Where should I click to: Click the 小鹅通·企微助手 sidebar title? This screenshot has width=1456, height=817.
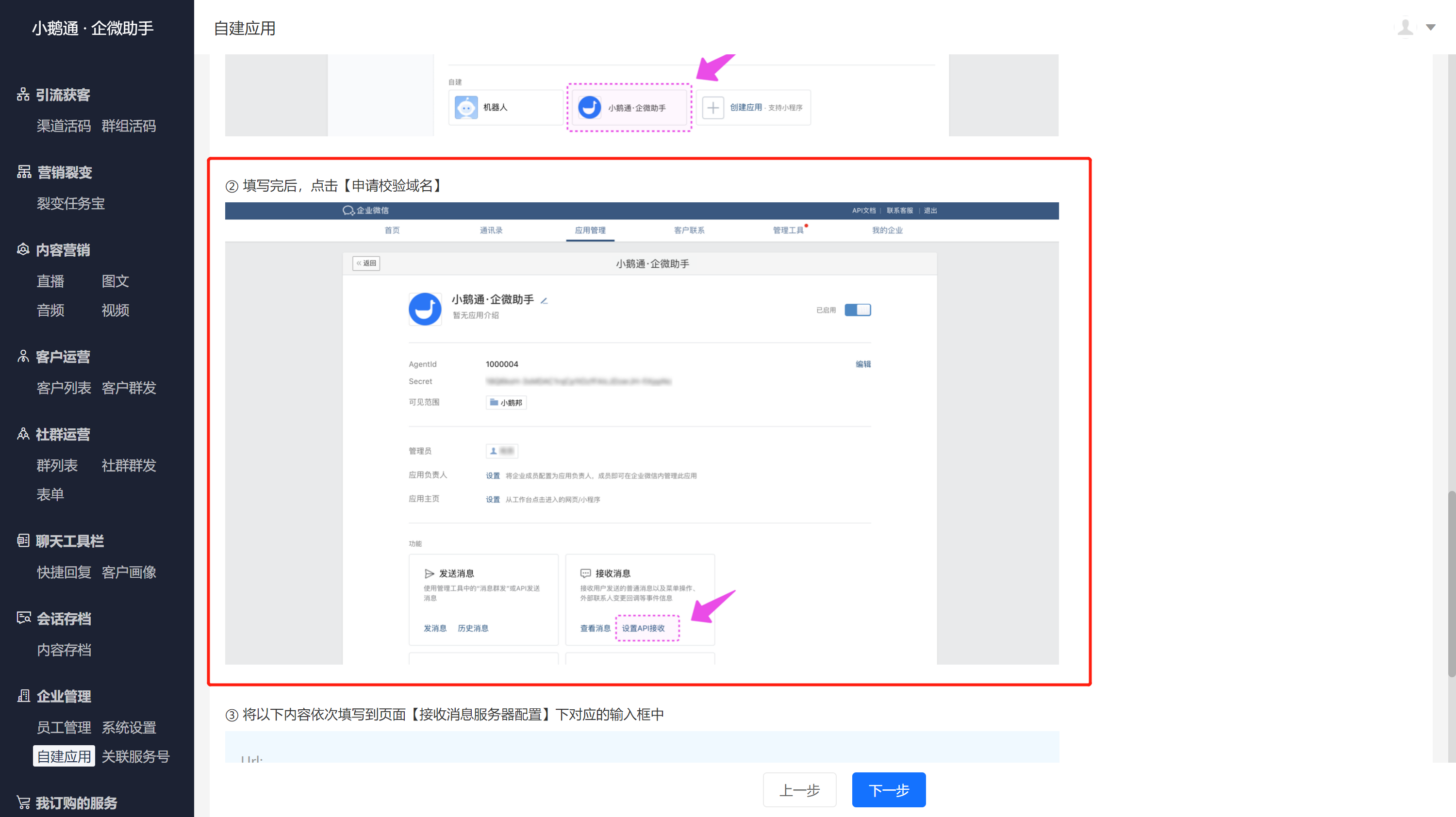[93, 28]
